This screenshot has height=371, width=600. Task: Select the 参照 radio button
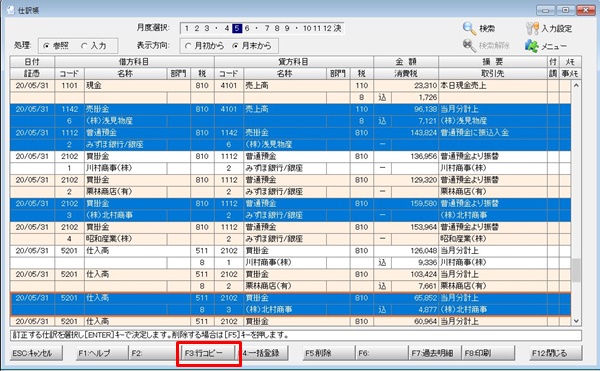click(46, 46)
